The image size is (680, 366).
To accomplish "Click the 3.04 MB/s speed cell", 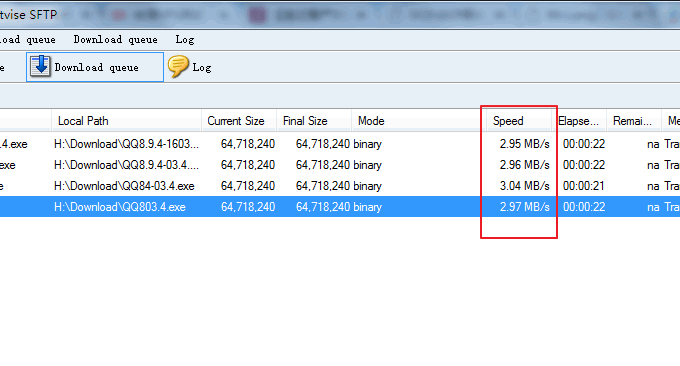I will (x=524, y=186).
